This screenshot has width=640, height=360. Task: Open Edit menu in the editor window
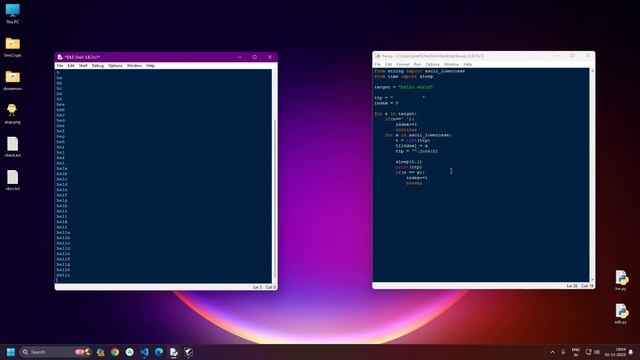388,64
